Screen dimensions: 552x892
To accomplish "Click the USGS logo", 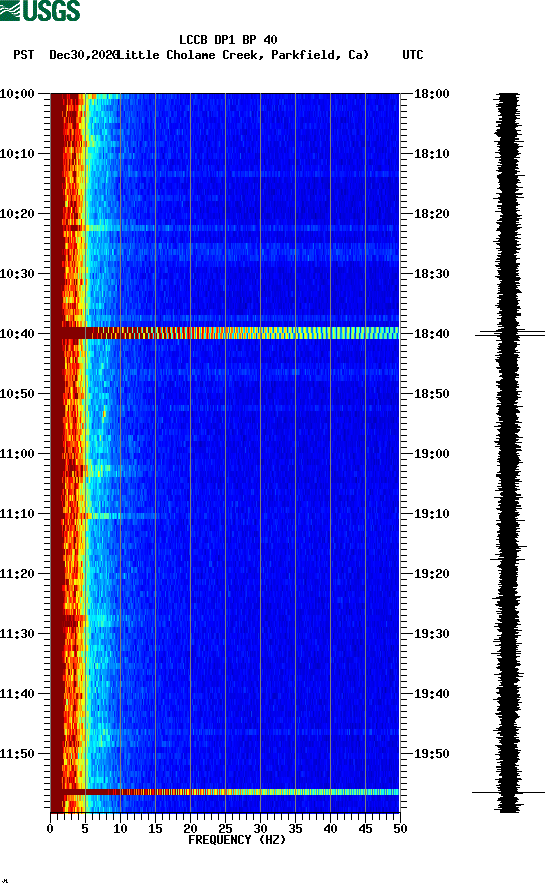I will [40, 10].
